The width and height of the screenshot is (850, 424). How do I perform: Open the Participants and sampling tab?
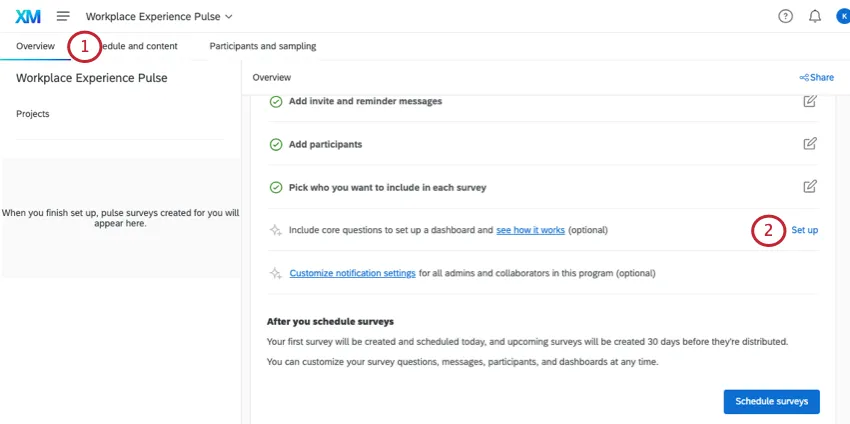coord(262,46)
